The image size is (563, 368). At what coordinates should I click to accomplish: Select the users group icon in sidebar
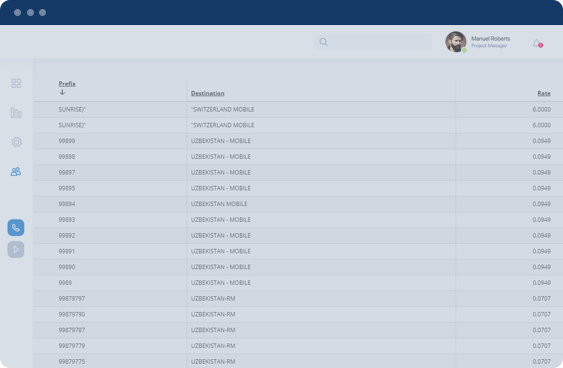tap(16, 172)
